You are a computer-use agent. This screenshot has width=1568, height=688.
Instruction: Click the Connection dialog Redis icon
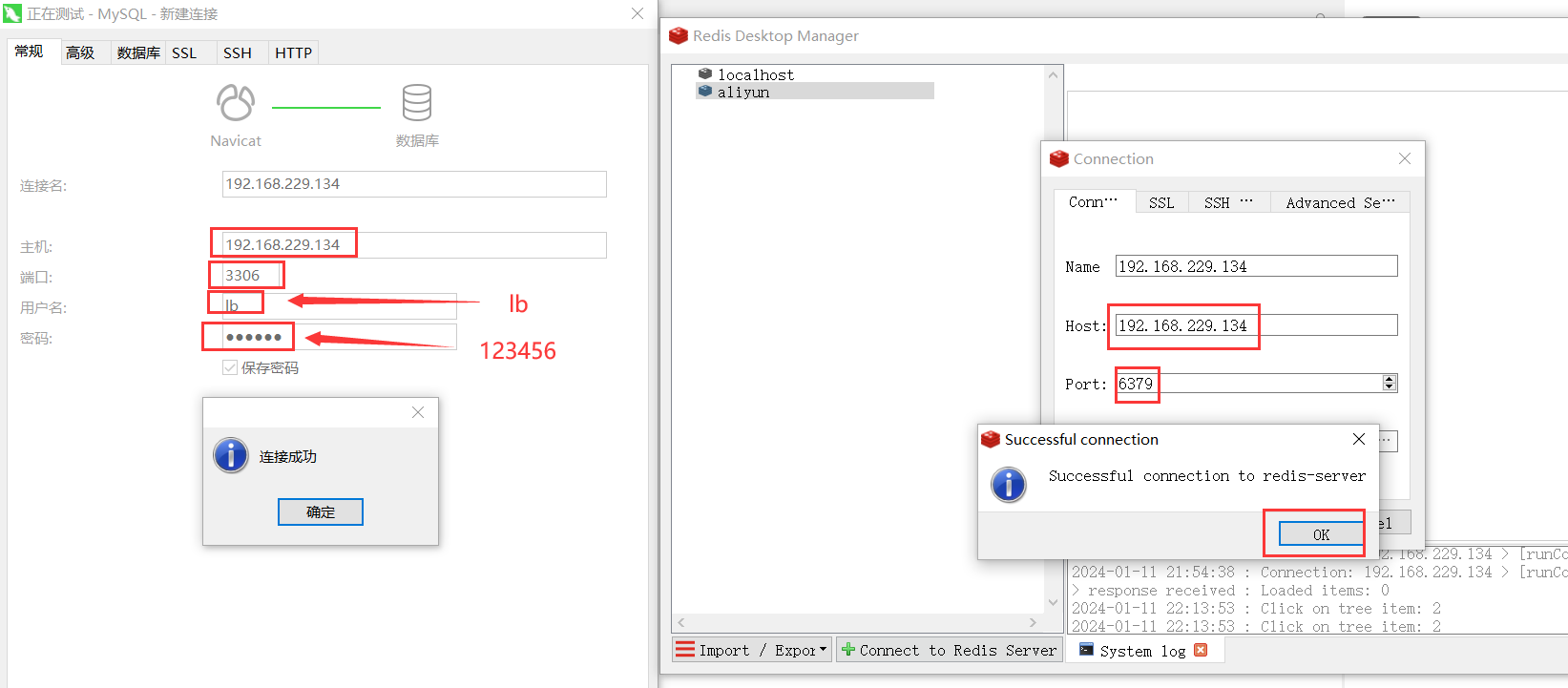[1058, 158]
